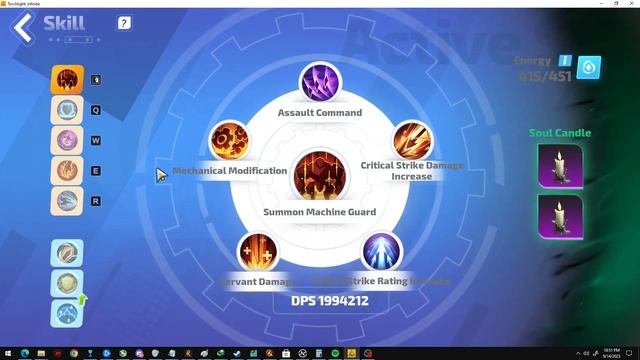Viewport: 640px width, 360px height.
Task: Select the Critical Strike Rating Increase icon
Action: 381,252
